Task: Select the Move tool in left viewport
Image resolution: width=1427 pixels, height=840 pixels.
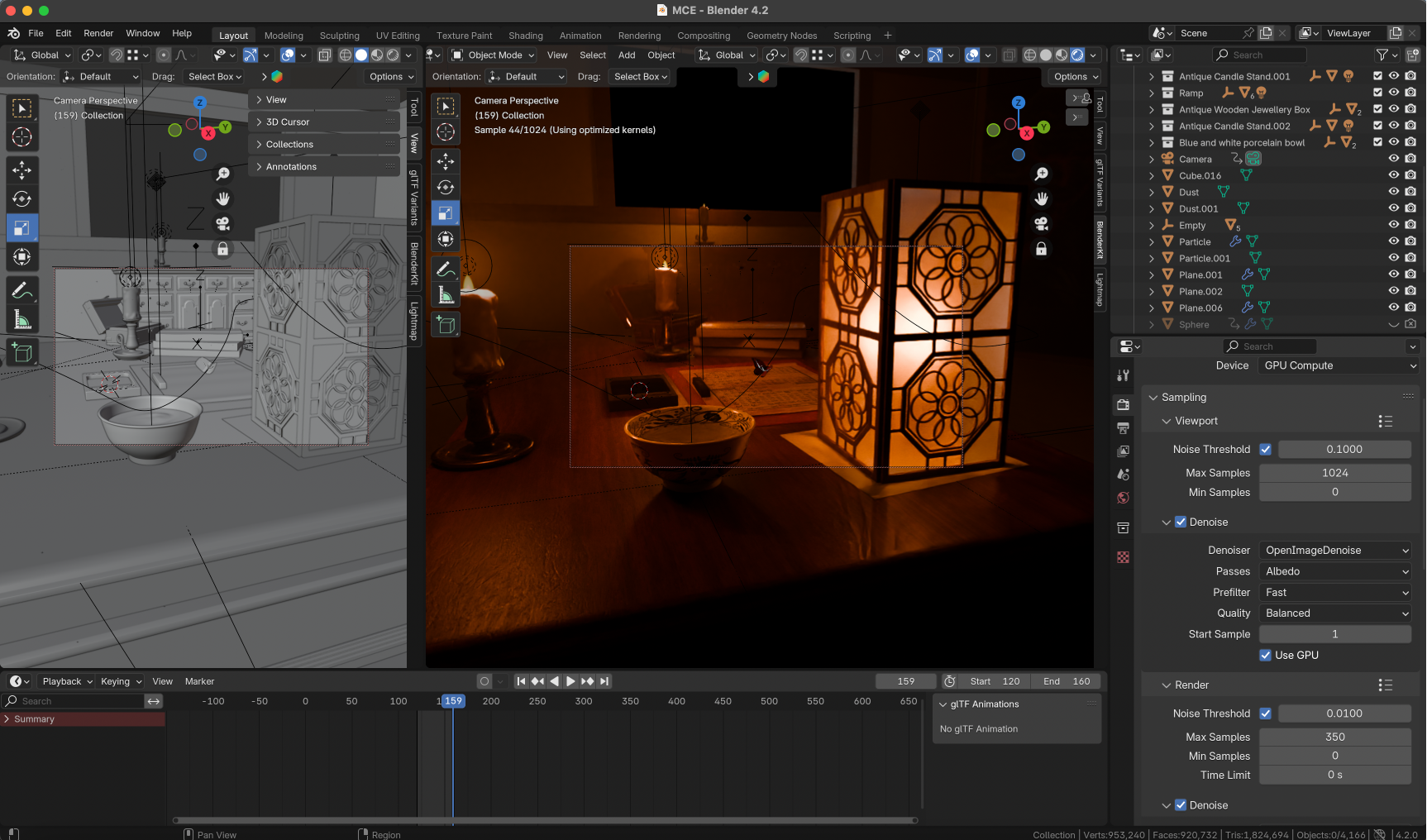Action: (22, 170)
